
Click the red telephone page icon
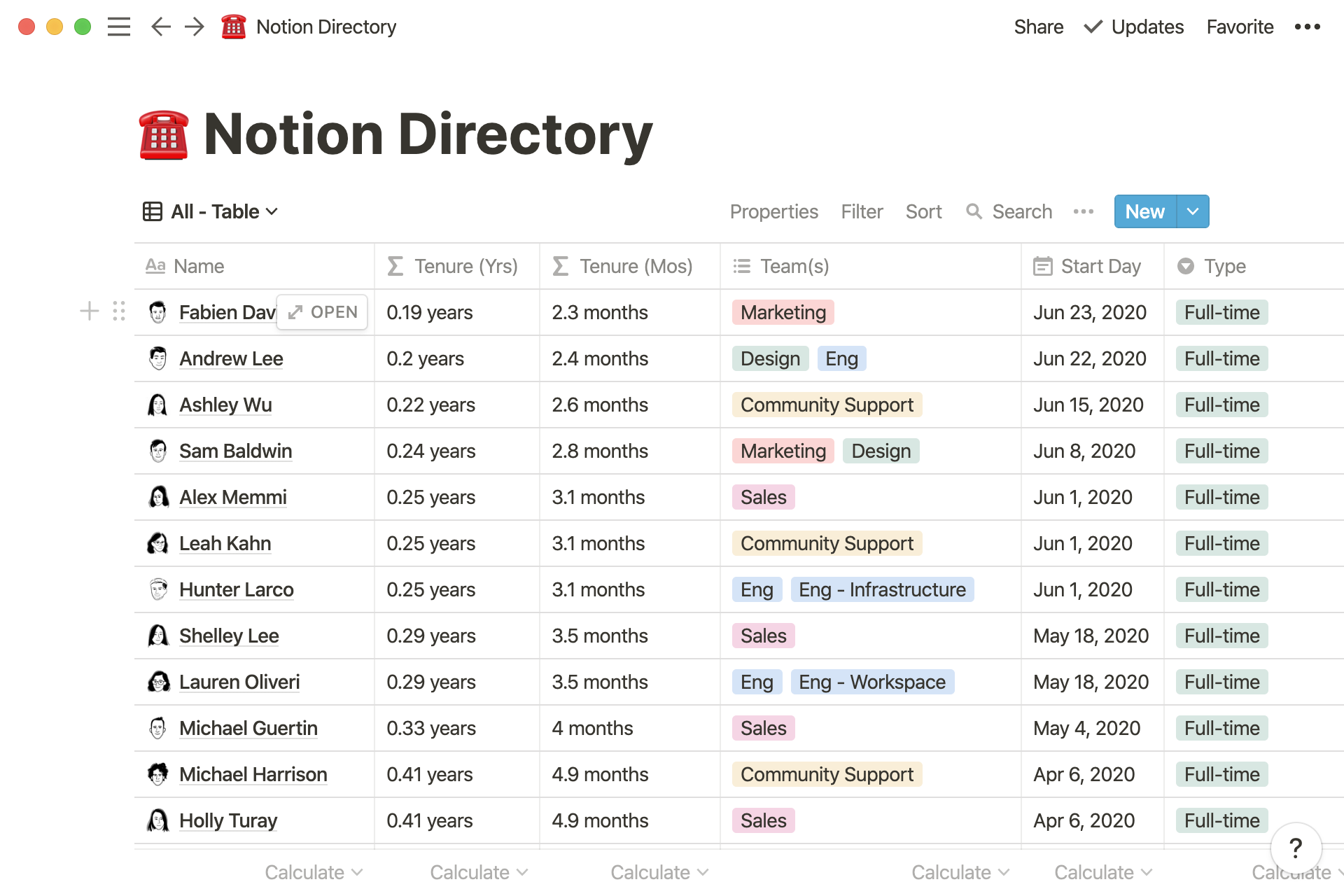click(234, 27)
